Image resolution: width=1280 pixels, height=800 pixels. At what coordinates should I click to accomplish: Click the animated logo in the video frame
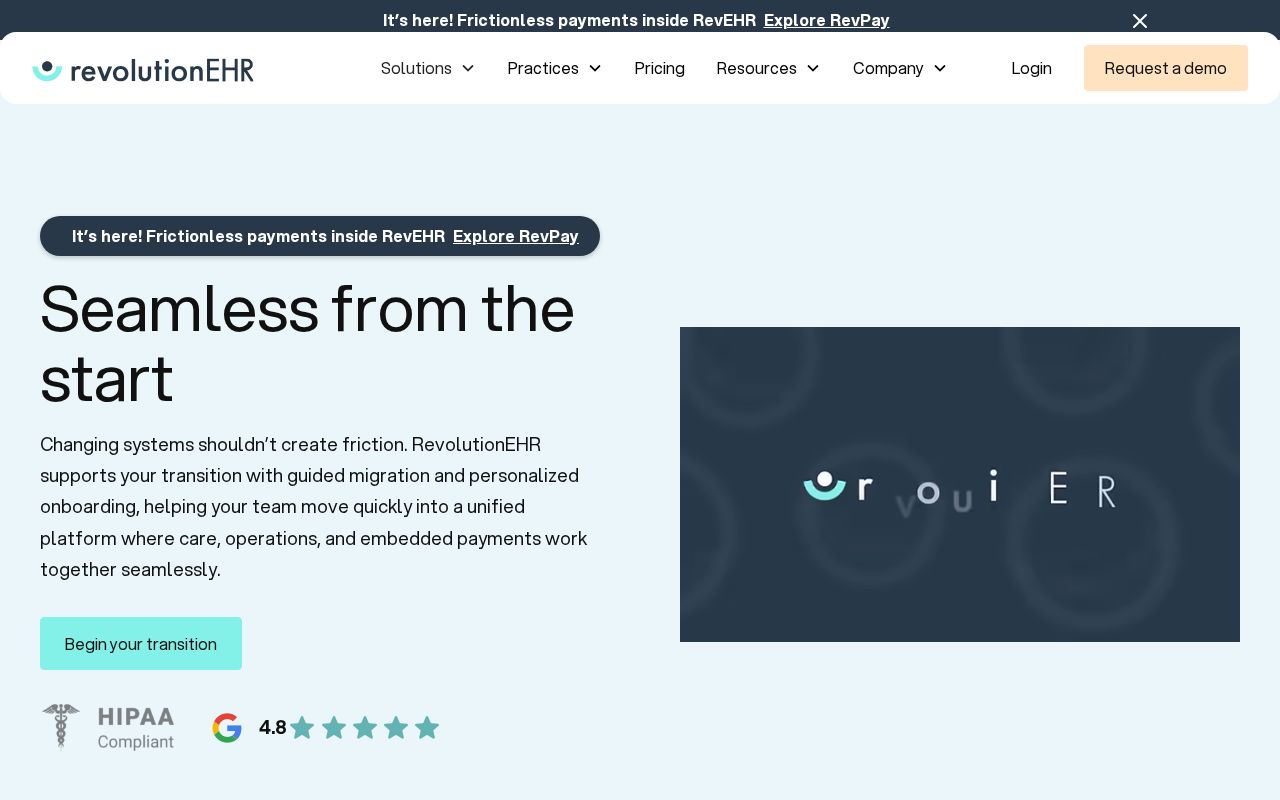960,488
